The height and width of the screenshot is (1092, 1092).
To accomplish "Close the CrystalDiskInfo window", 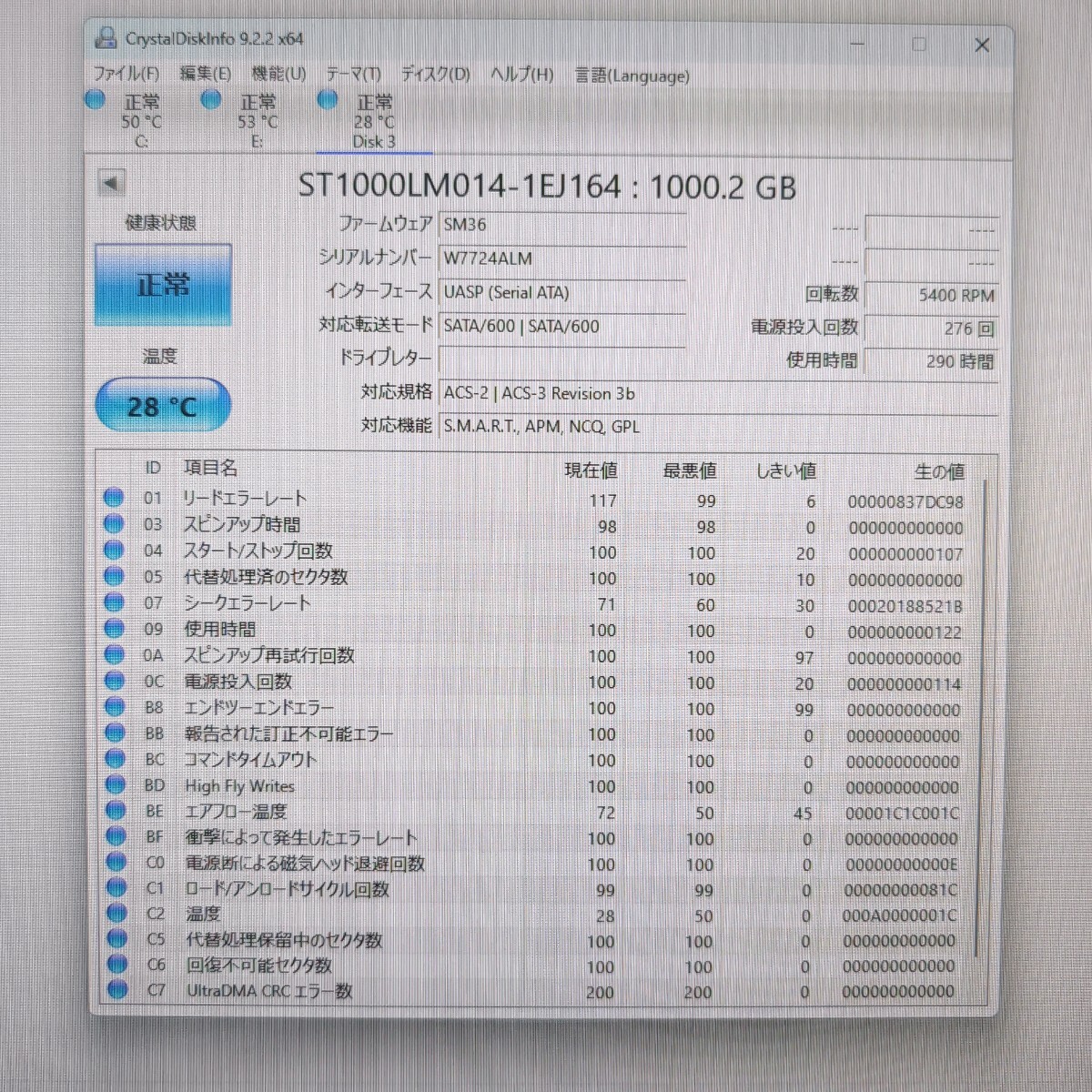I will tap(982, 45).
